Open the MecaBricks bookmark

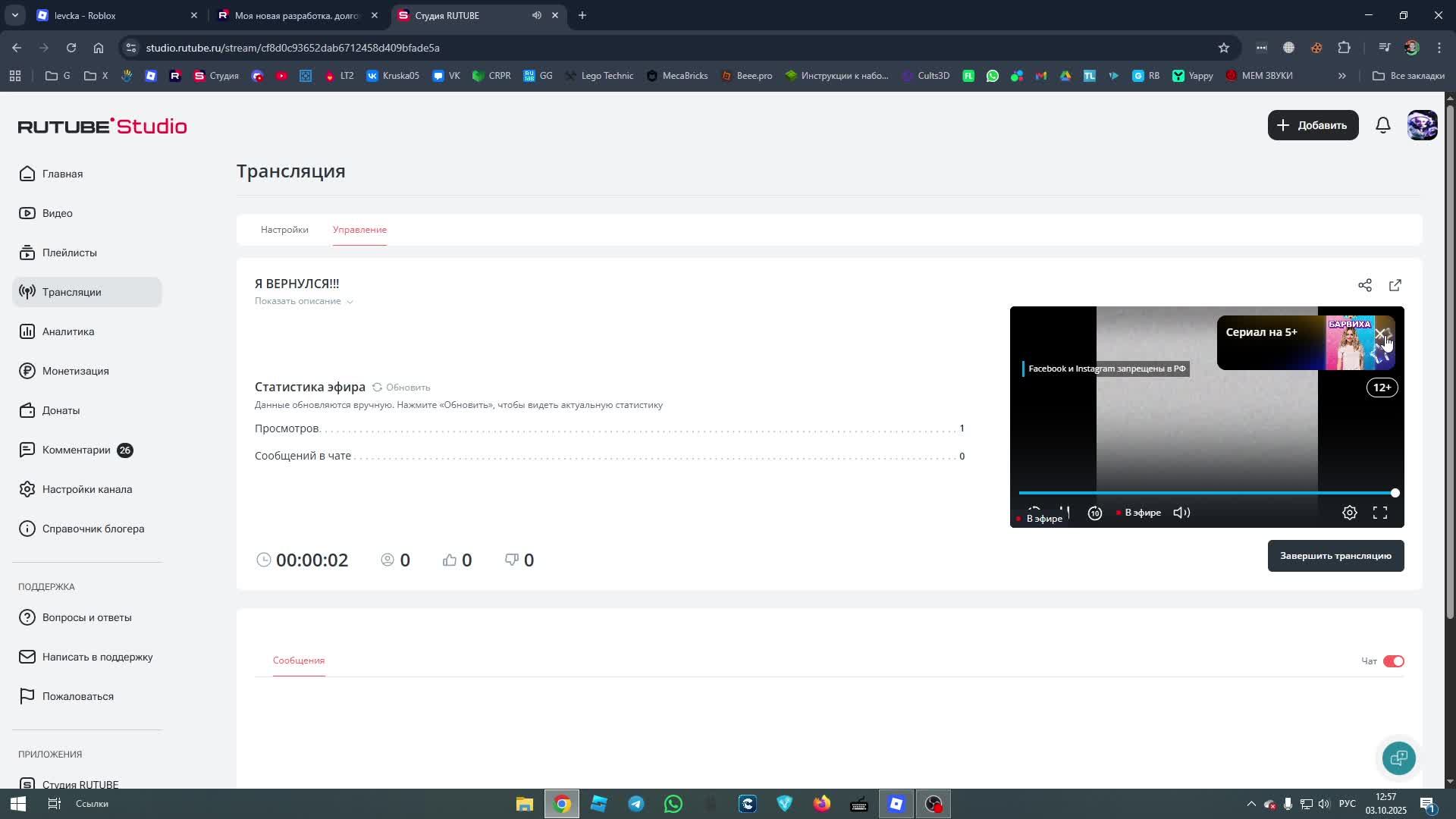pyautogui.click(x=677, y=76)
